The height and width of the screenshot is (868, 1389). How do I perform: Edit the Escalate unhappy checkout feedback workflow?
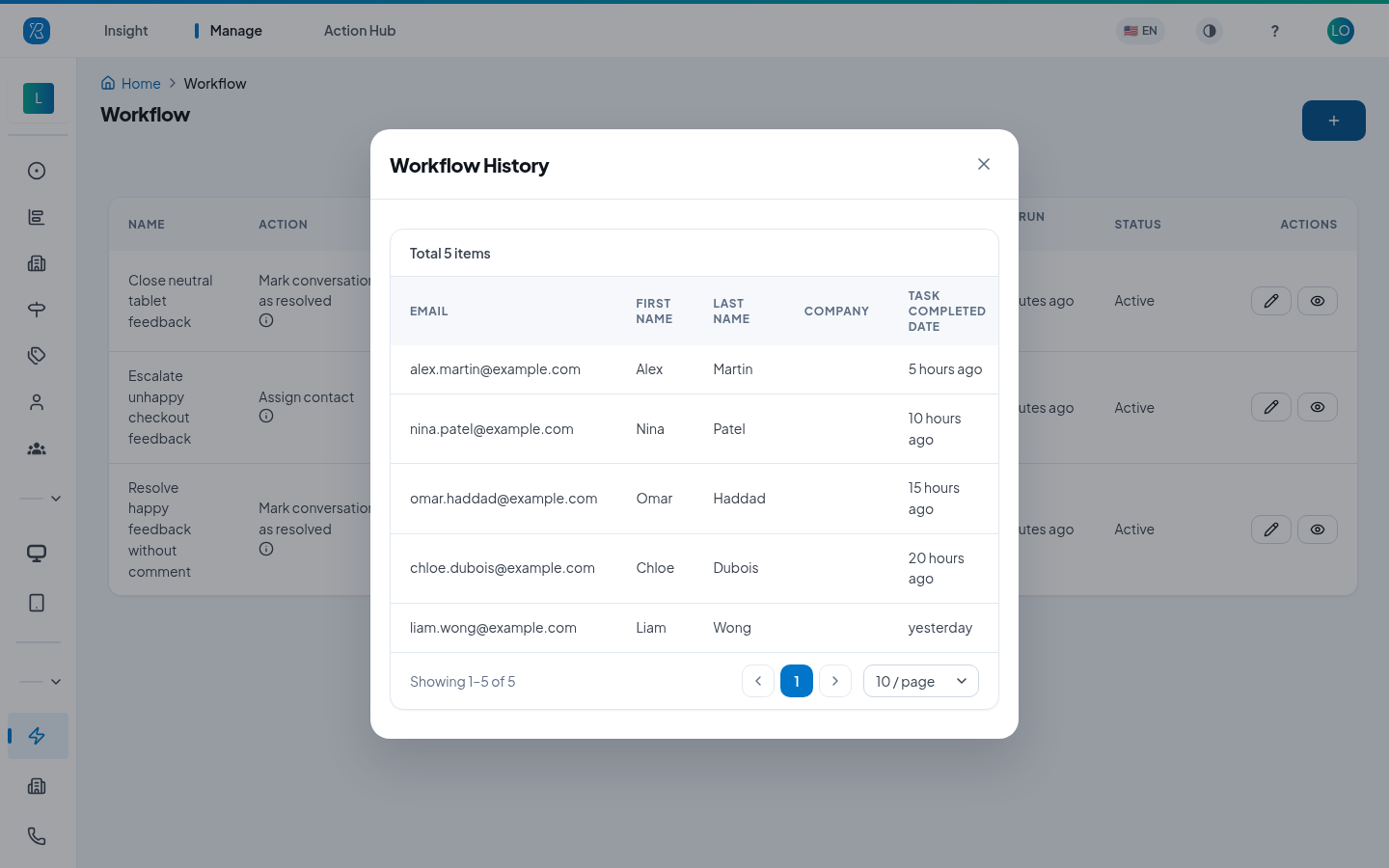1271,407
